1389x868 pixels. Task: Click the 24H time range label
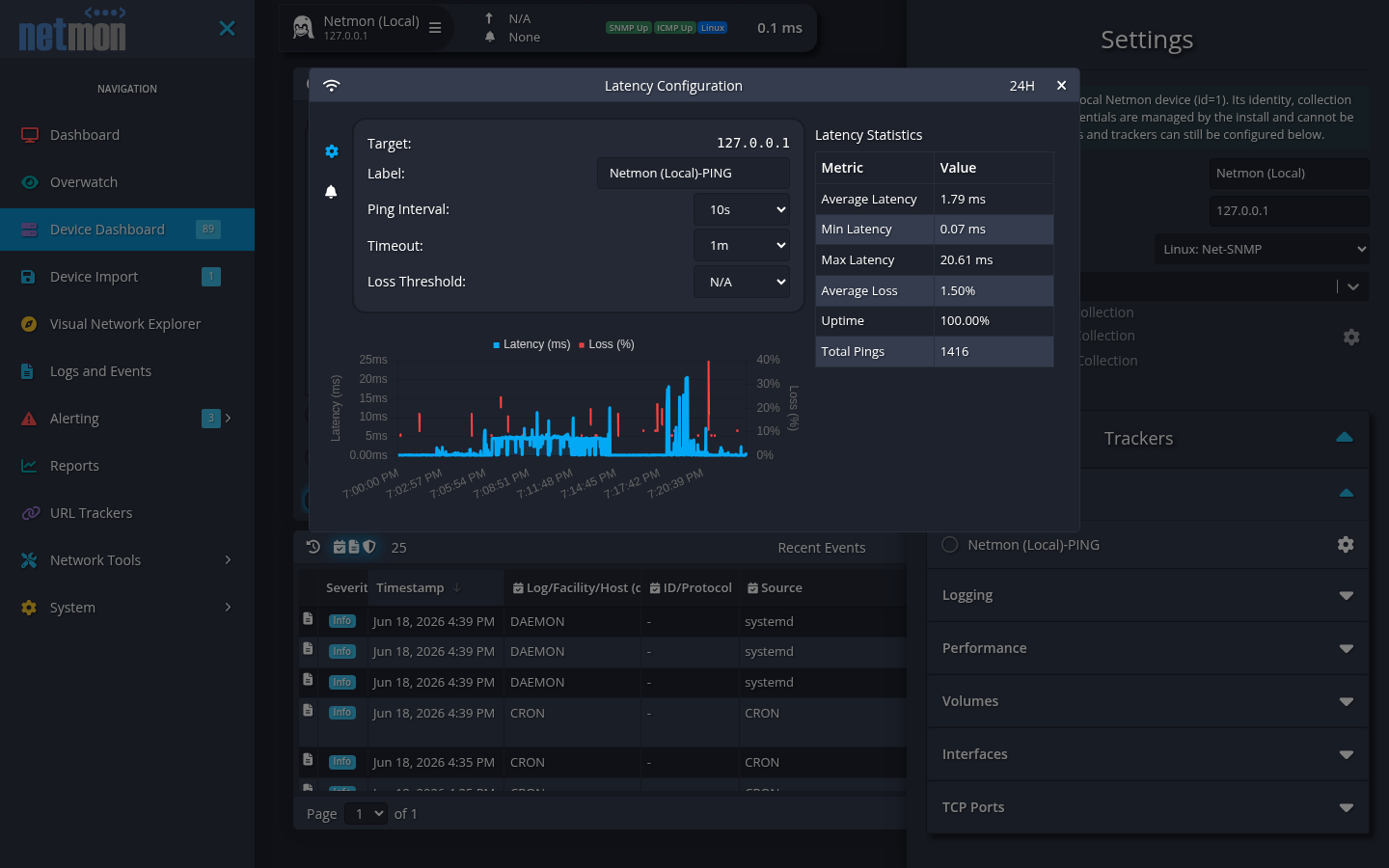pyautogui.click(x=1022, y=86)
